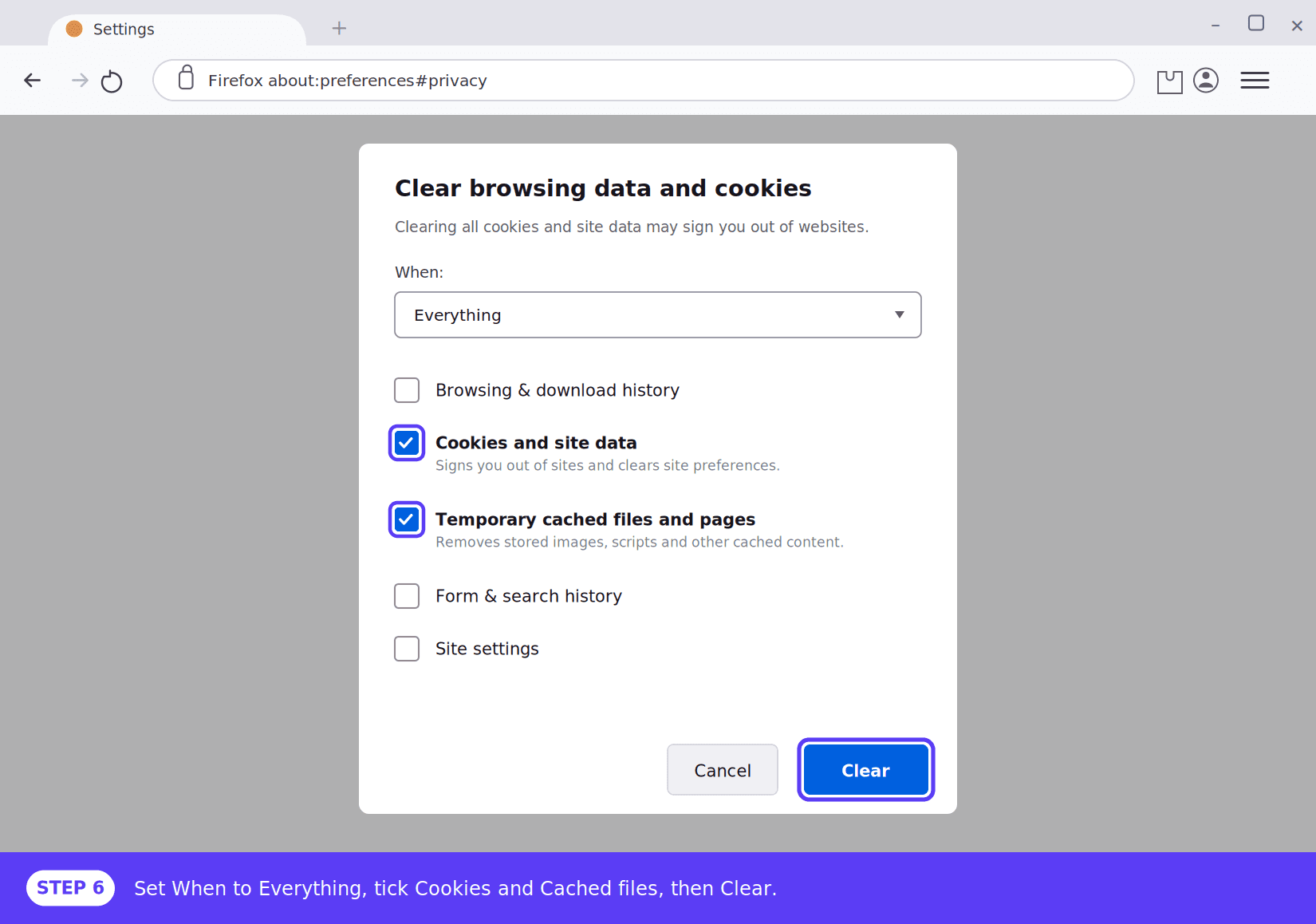This screenshot has height=924, width=1316.
Task: Close the browser window
Action: click(x=1297, y=26)
